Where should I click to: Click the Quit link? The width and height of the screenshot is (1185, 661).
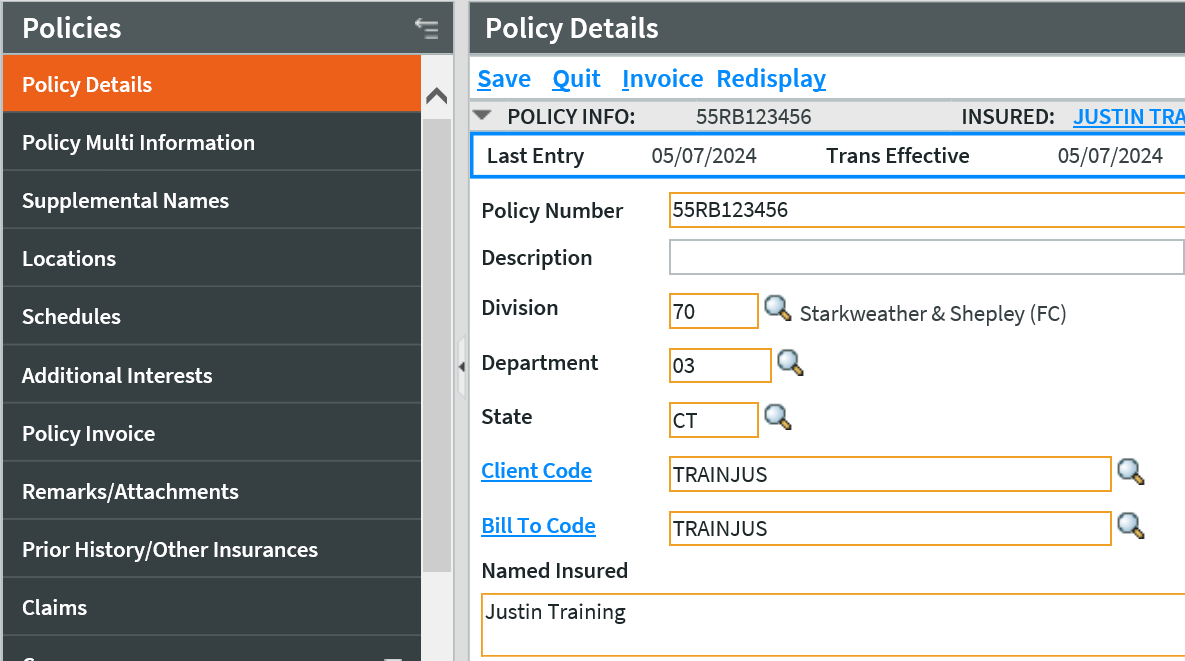tap(576, 79)
